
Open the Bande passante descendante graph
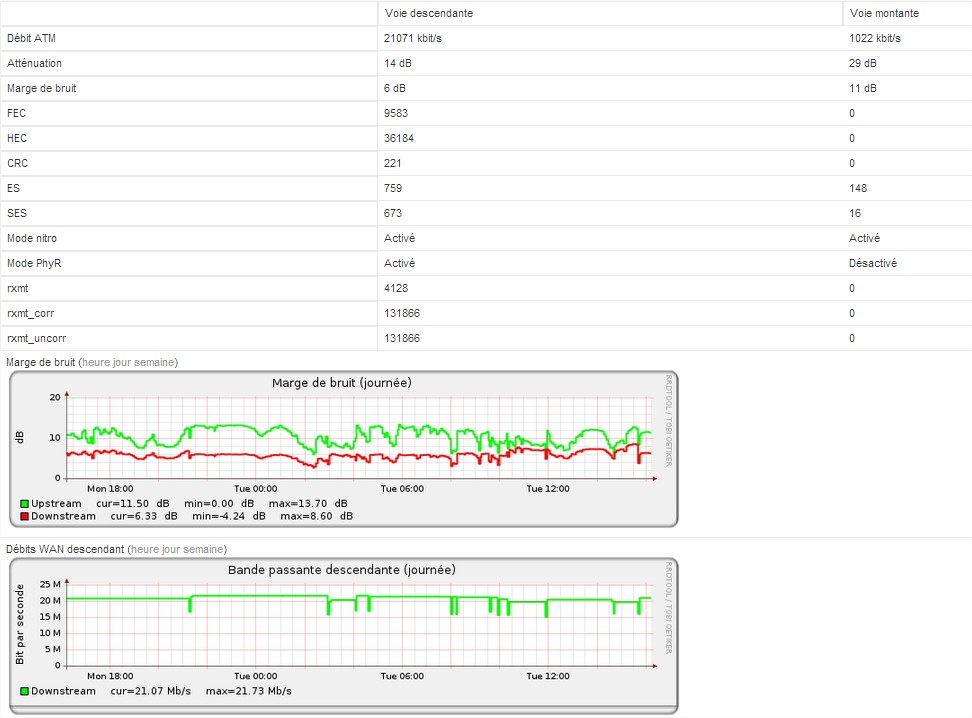point(342,635)
